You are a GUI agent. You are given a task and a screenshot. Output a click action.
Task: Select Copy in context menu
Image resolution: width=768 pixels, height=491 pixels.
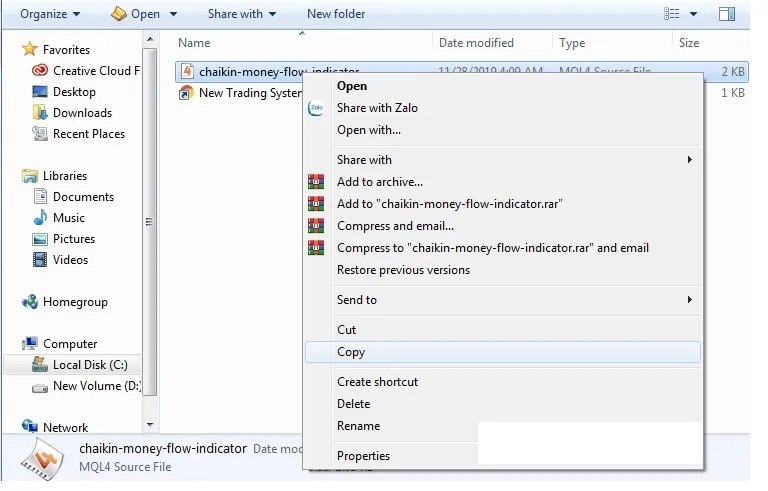[x=504, y=352]
